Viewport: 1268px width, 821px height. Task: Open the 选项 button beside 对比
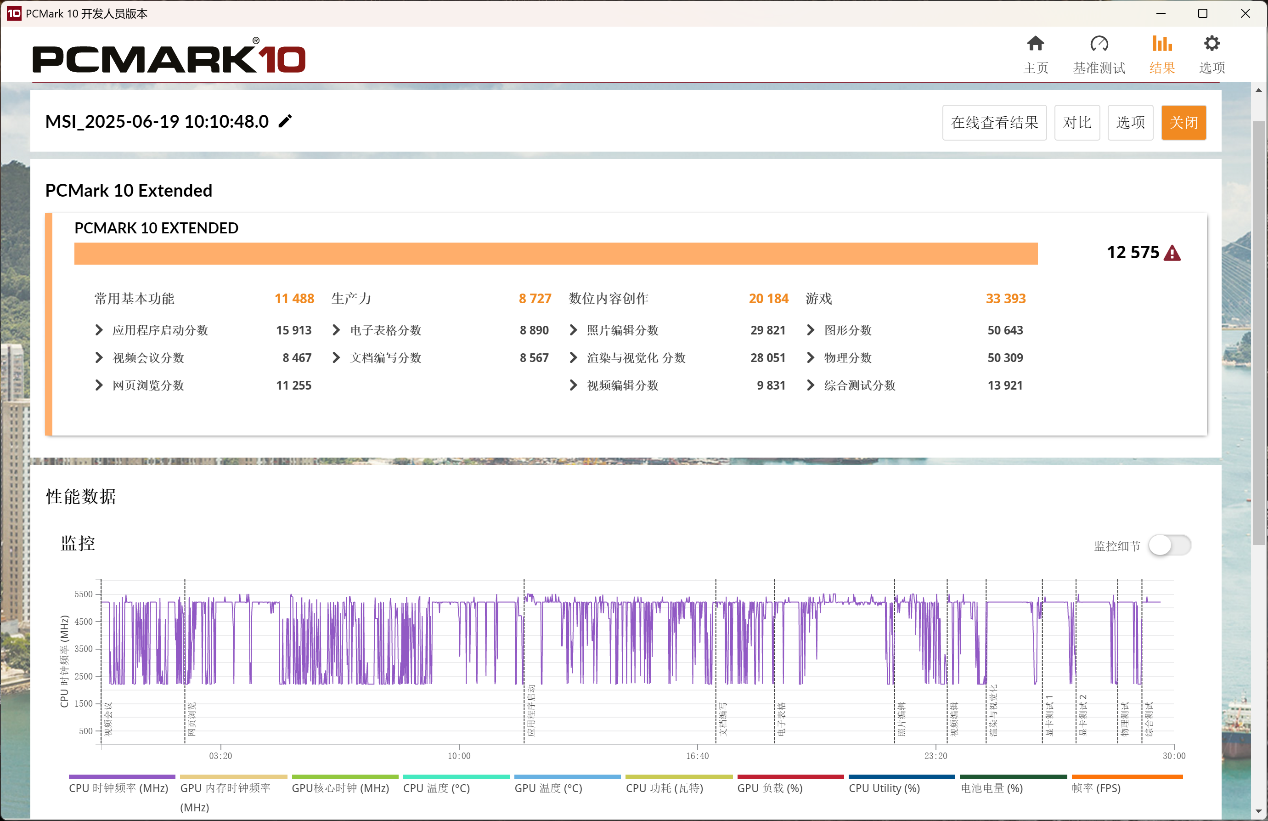pos(1130,123)
